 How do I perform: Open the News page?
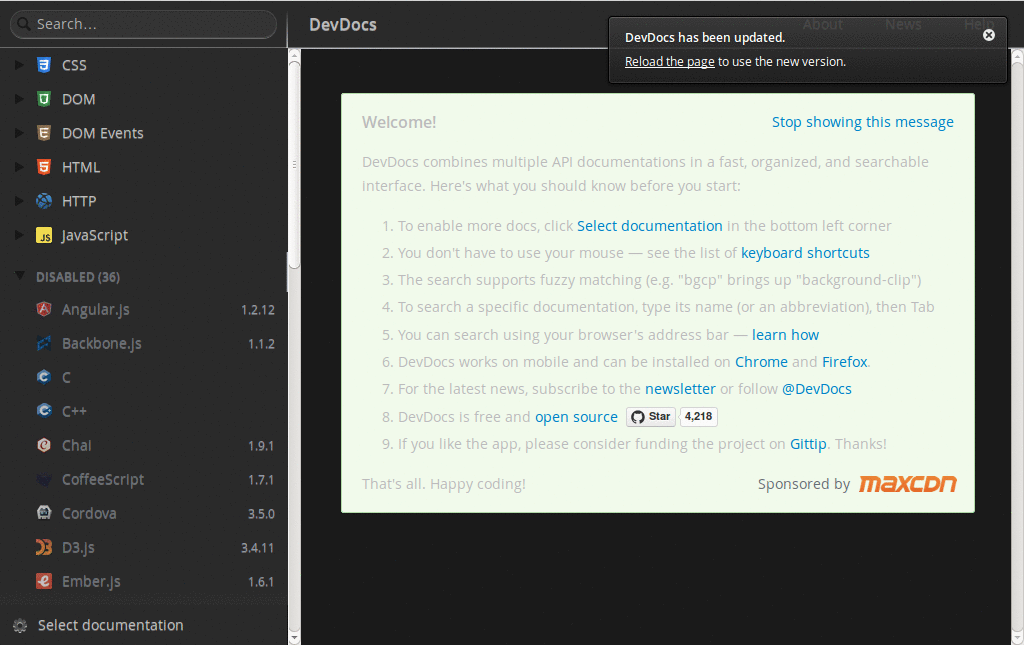coord(903,25)
